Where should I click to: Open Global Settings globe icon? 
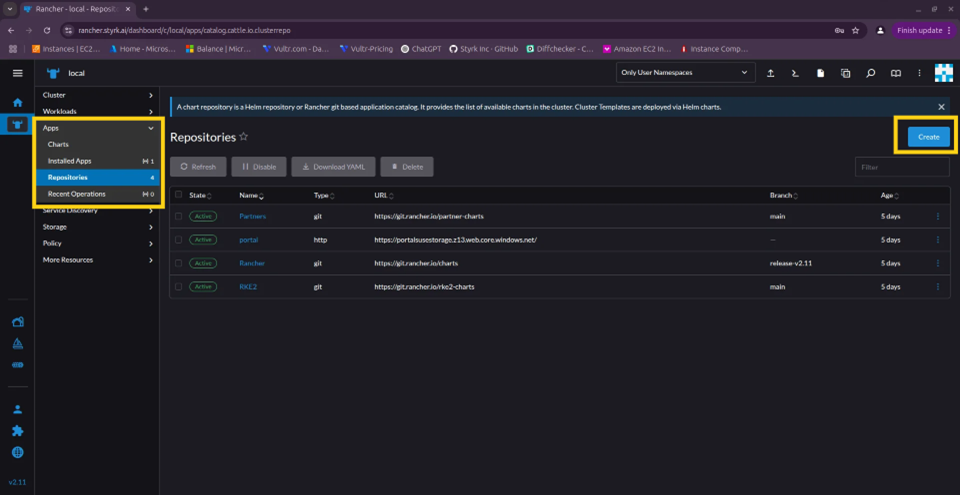tap(18, 453)
